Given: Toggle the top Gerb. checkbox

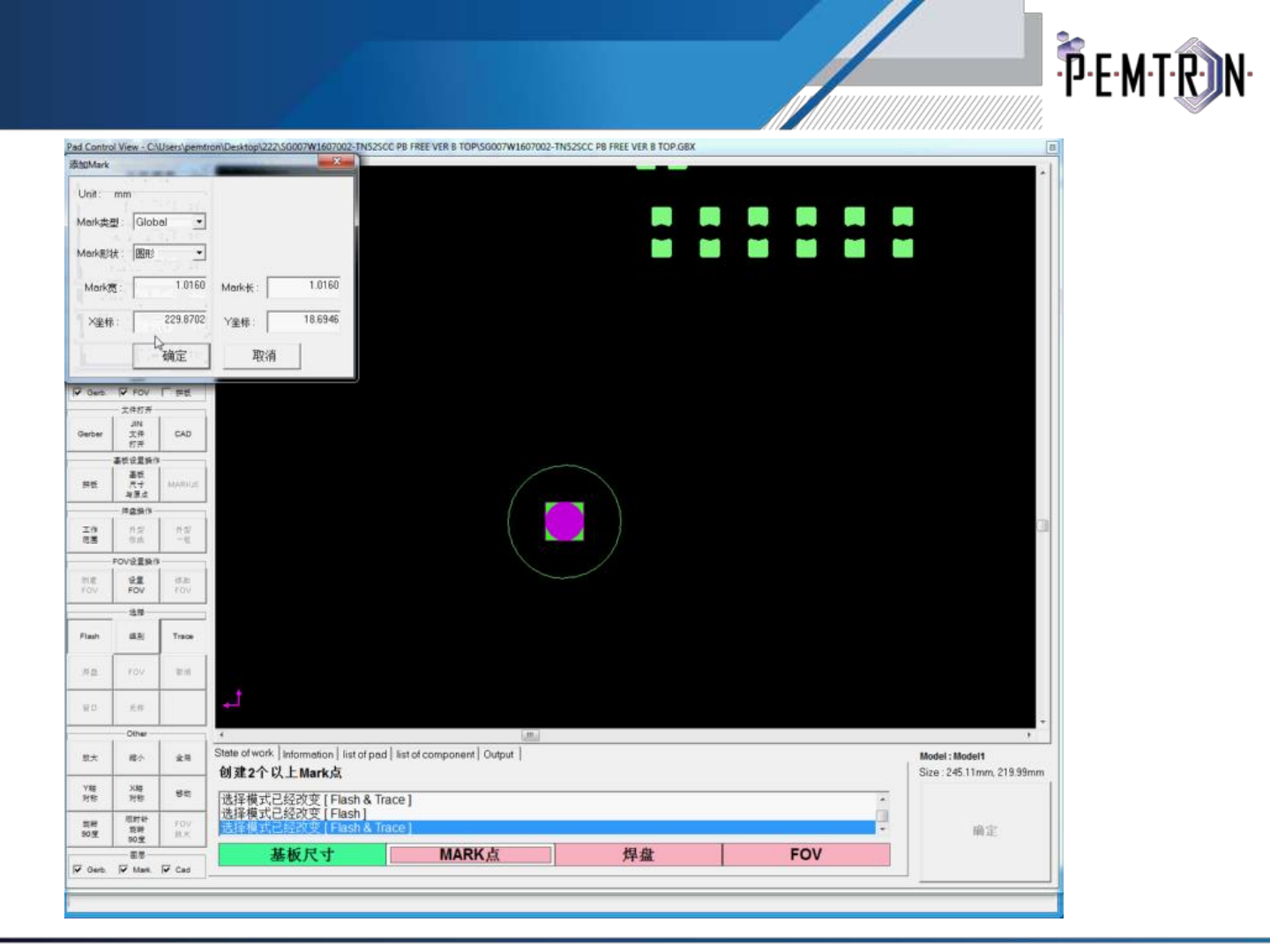Looking at the screenshot, I should click(x=78, y=392).
